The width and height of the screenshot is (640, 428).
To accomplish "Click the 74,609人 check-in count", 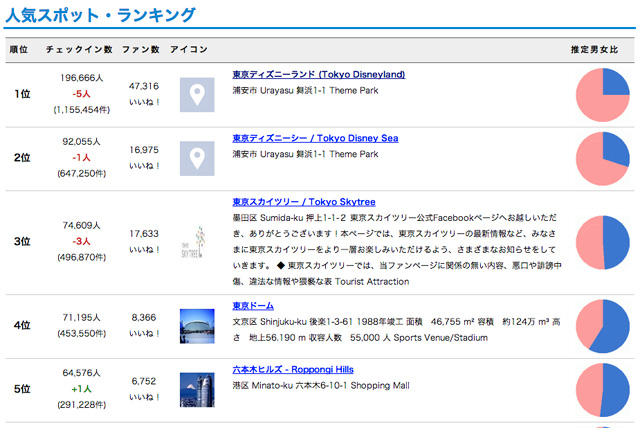I will tap(81, 226).
